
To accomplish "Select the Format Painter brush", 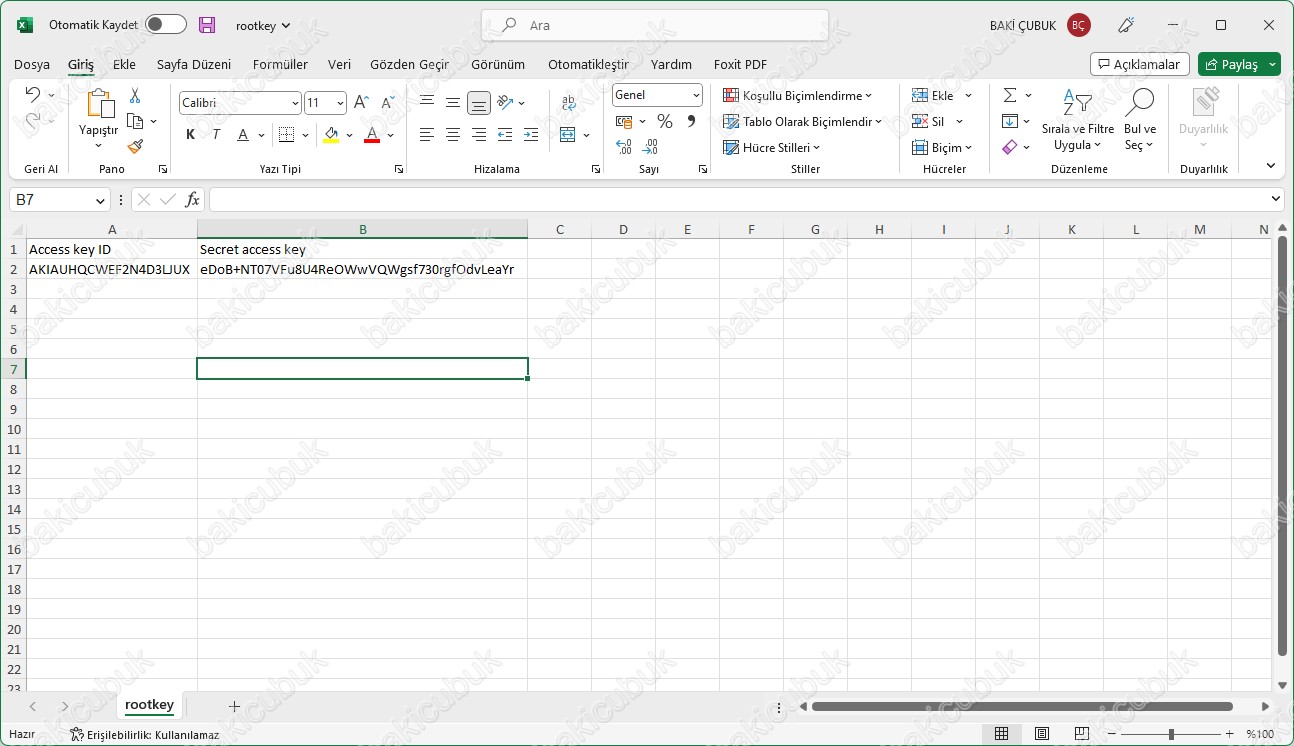I will pos(135,146).
